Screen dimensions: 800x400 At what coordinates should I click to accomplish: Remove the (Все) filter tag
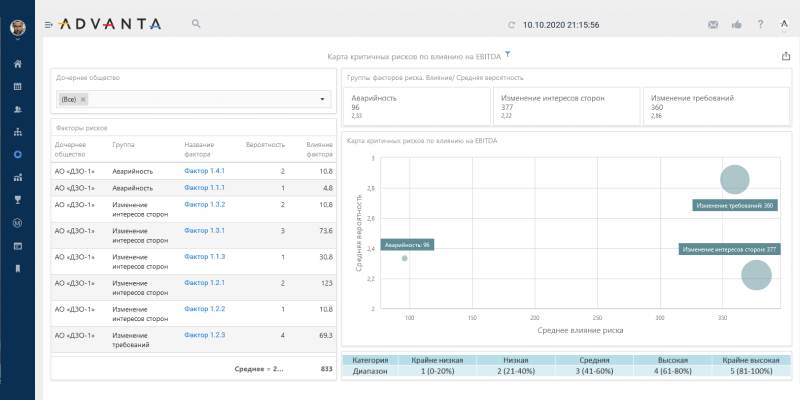(83, 99)
